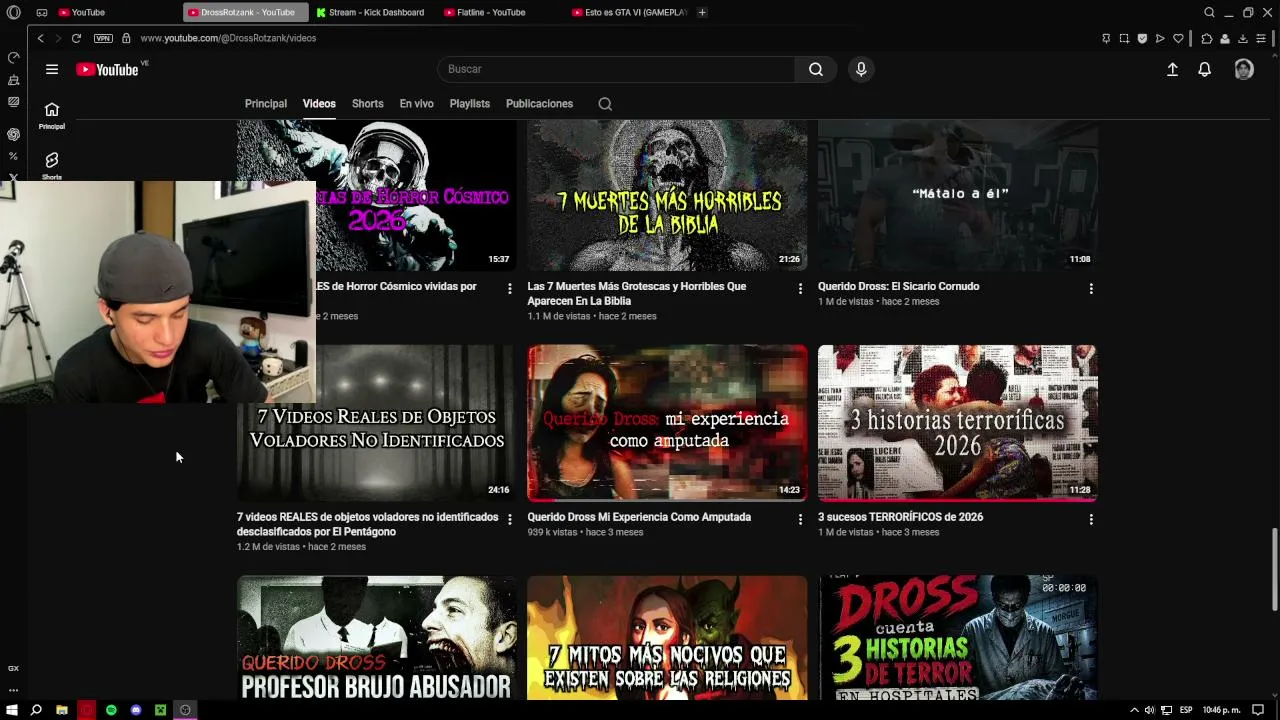Search within the channel using magnifier icon

(x=605, y=104)
